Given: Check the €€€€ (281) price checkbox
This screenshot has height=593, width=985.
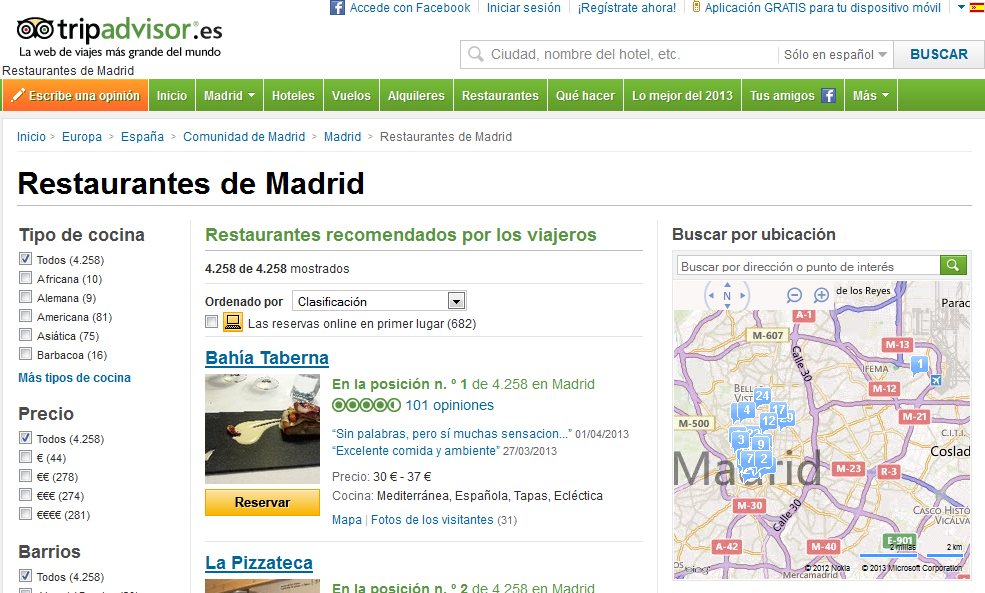Looking at the screenshot, I should 25,514.
